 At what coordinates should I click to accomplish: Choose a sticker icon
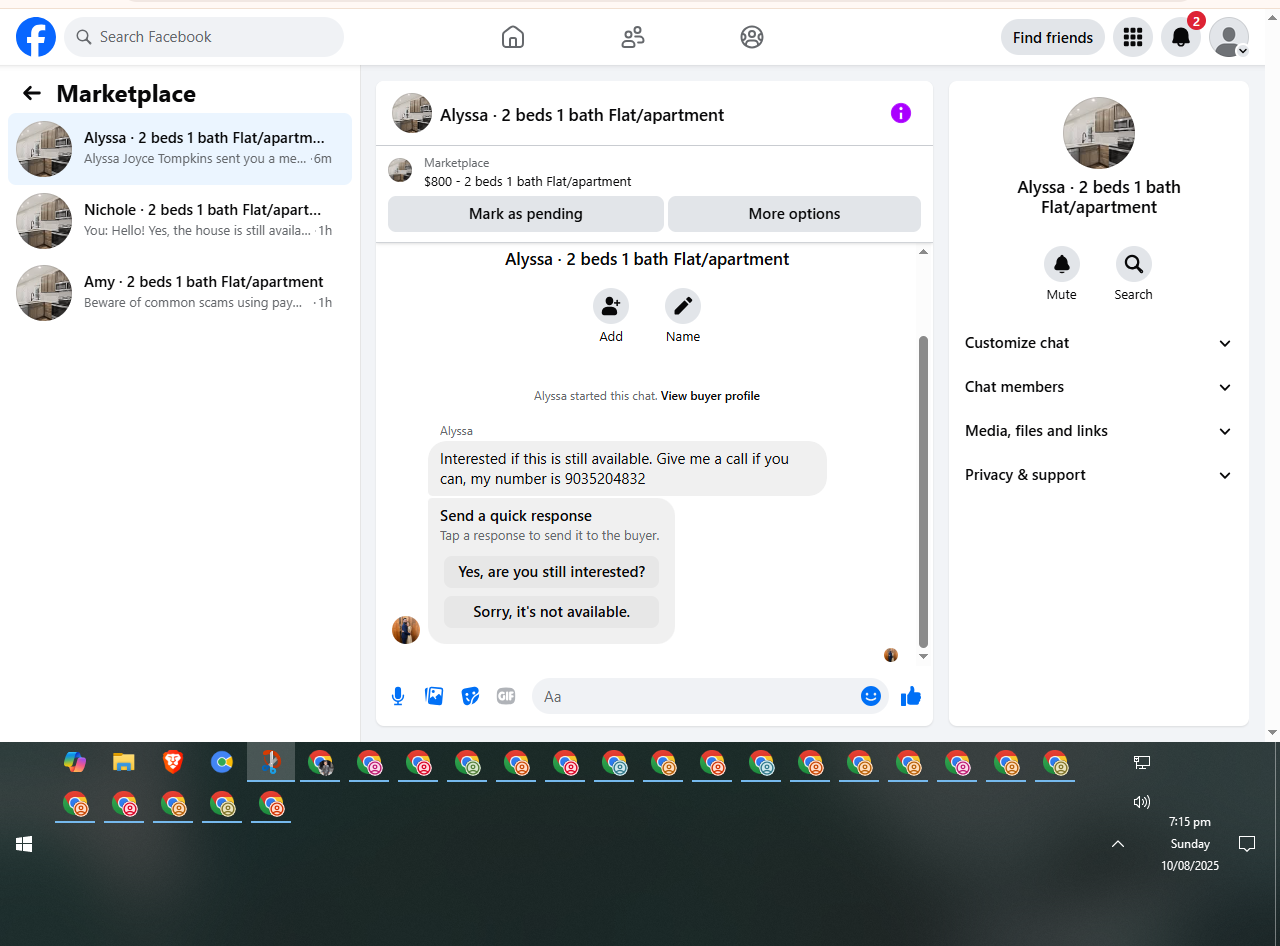coord(470,696)
